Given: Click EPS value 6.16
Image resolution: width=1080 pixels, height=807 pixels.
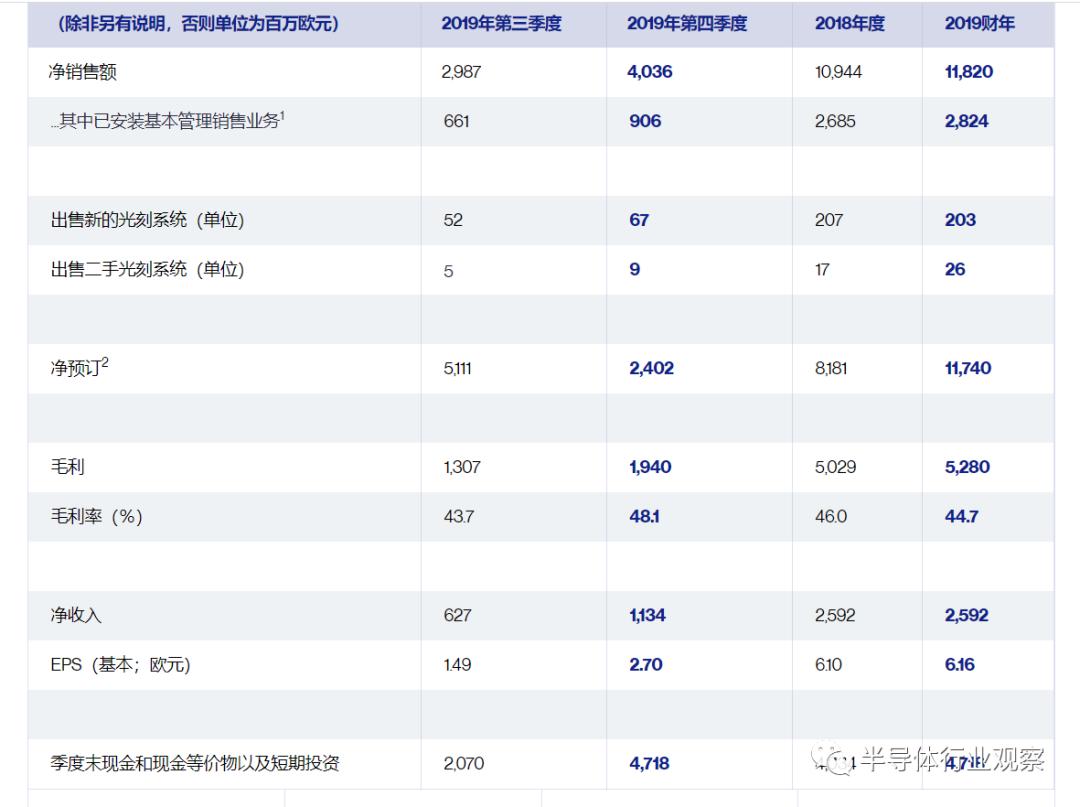Looking at the screenshot, I should 959,665.
